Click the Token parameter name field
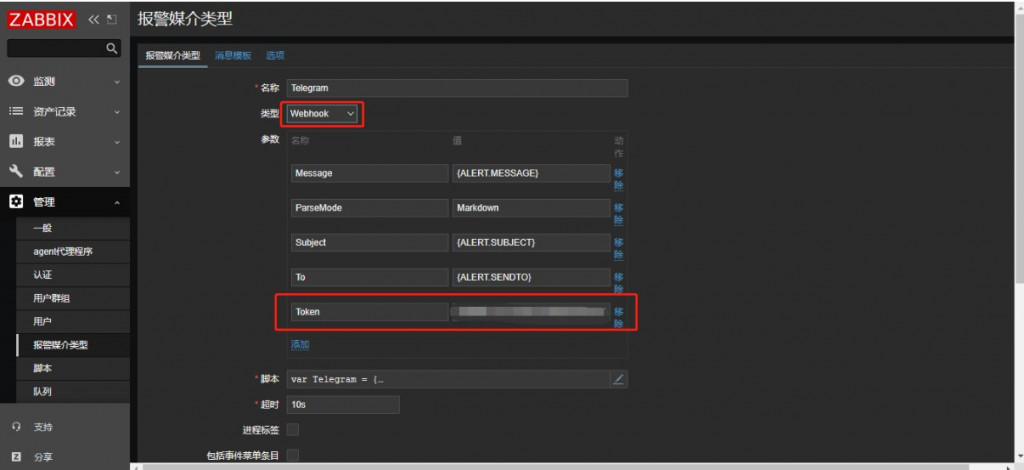 click(x=370, y=311)
